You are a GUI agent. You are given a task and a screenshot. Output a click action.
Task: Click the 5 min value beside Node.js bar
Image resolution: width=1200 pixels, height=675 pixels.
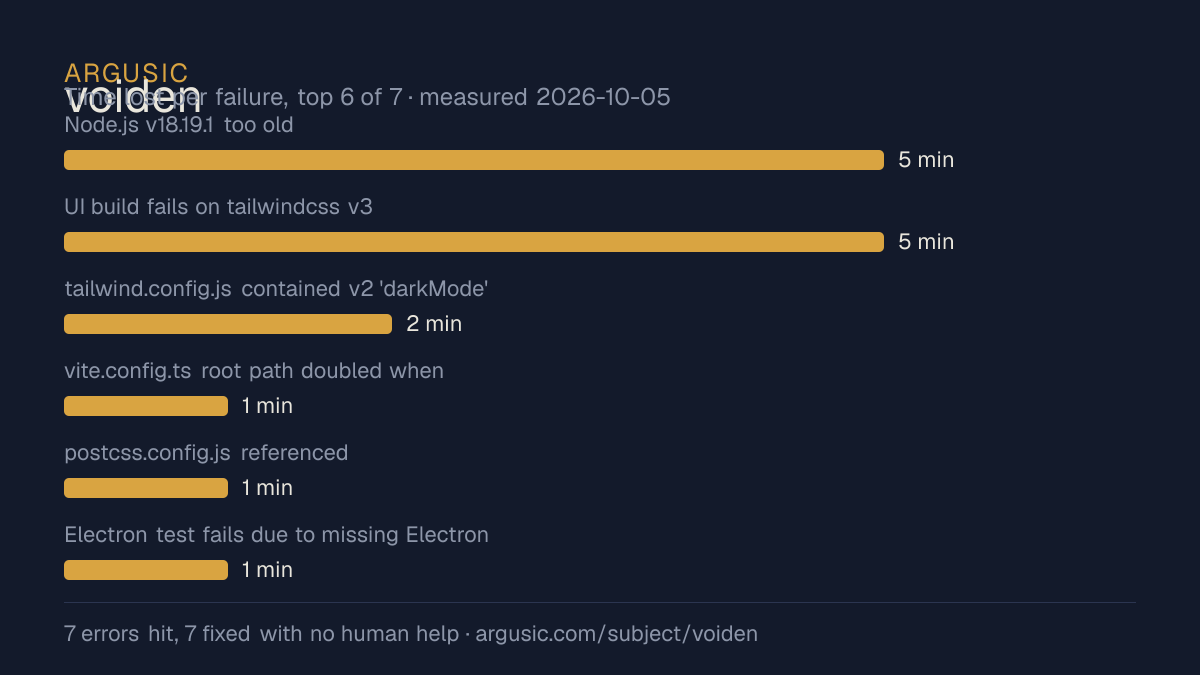coord(926,160)
